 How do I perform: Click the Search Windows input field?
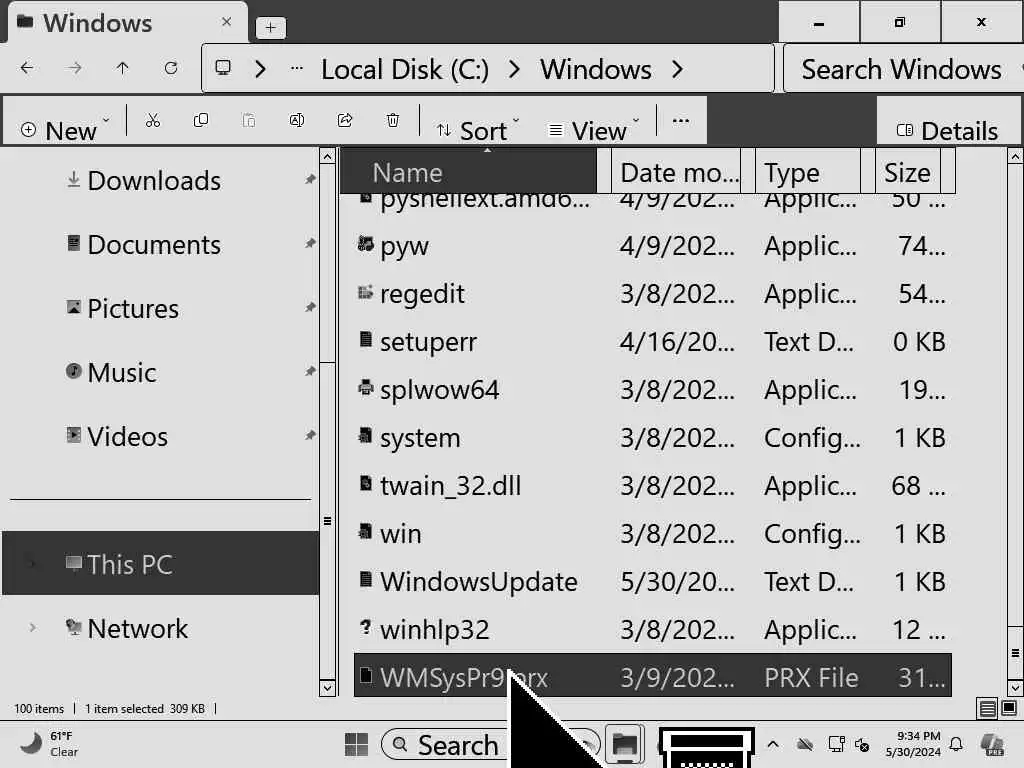[x=901, y=69]
